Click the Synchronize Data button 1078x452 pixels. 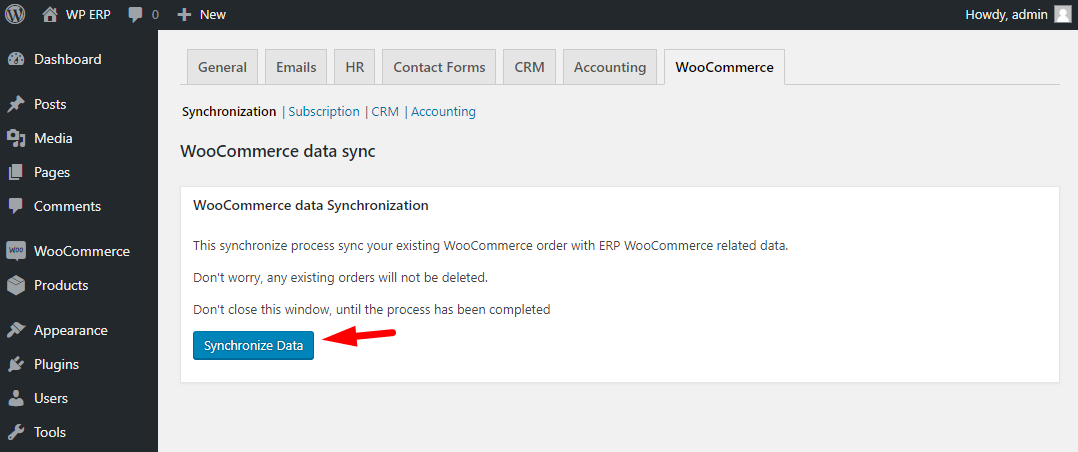pyautogui.click(x=253, y=345)
